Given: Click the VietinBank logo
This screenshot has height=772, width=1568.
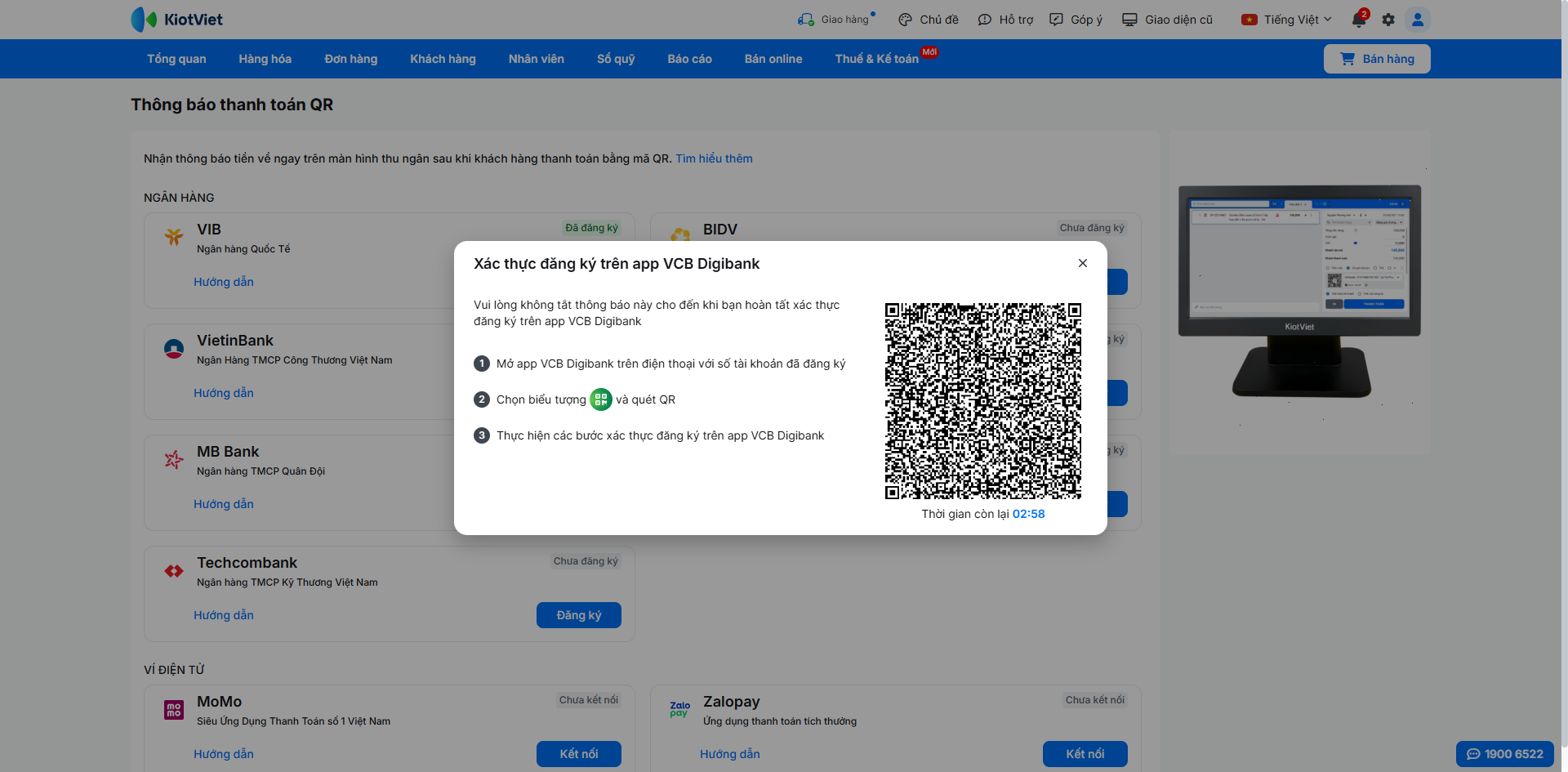Looking at the screenshot, I should click(174, 349).
